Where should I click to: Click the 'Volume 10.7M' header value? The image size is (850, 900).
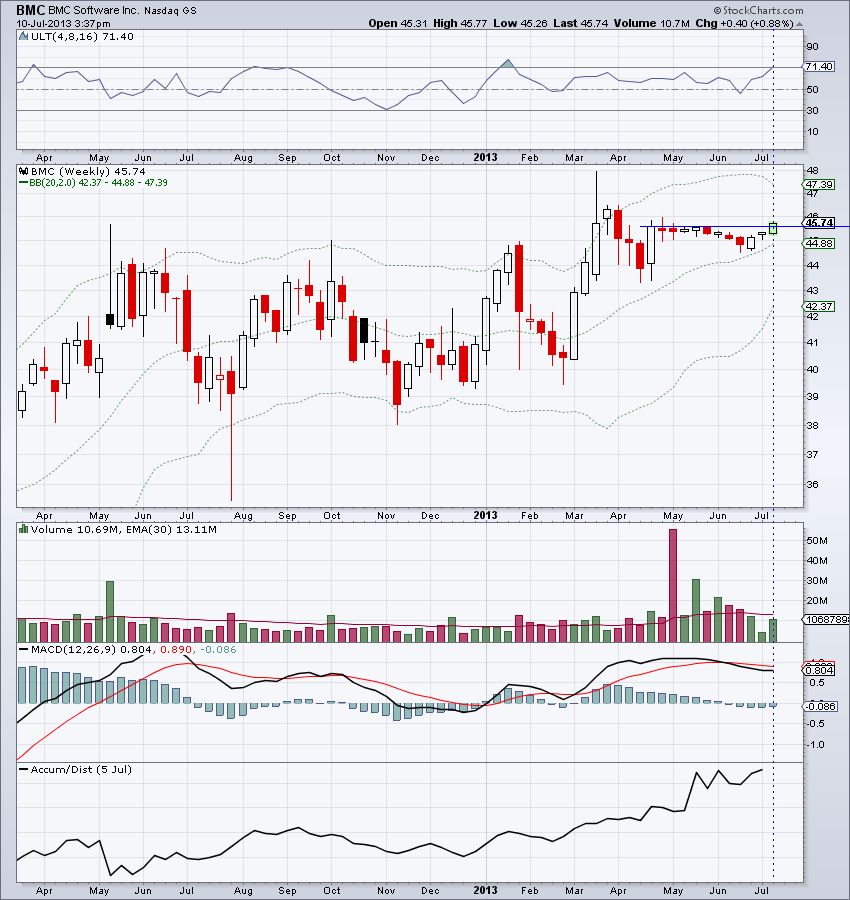651,24
